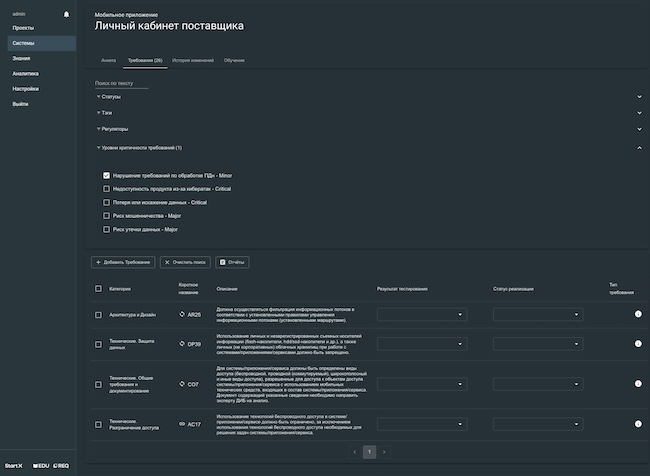Click the sync icon beside DP39
The image size is (650, 476).
[x=182, y=344]
